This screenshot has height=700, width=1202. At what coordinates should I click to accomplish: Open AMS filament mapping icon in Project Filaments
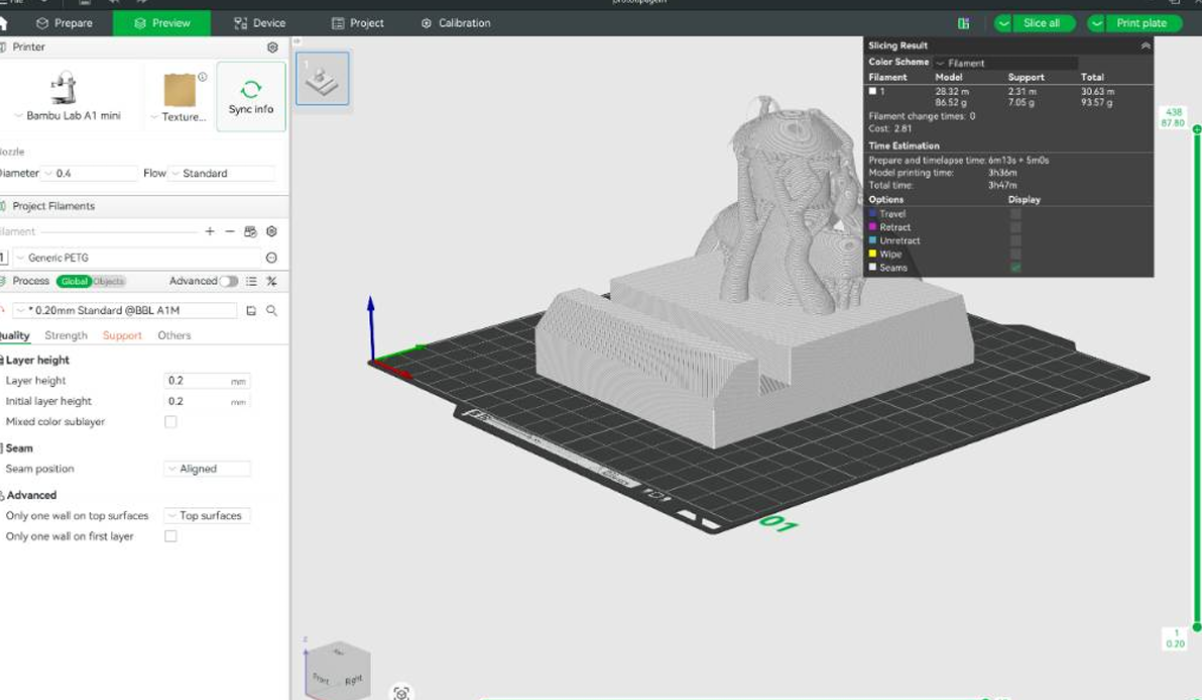[x=251, y=231]
